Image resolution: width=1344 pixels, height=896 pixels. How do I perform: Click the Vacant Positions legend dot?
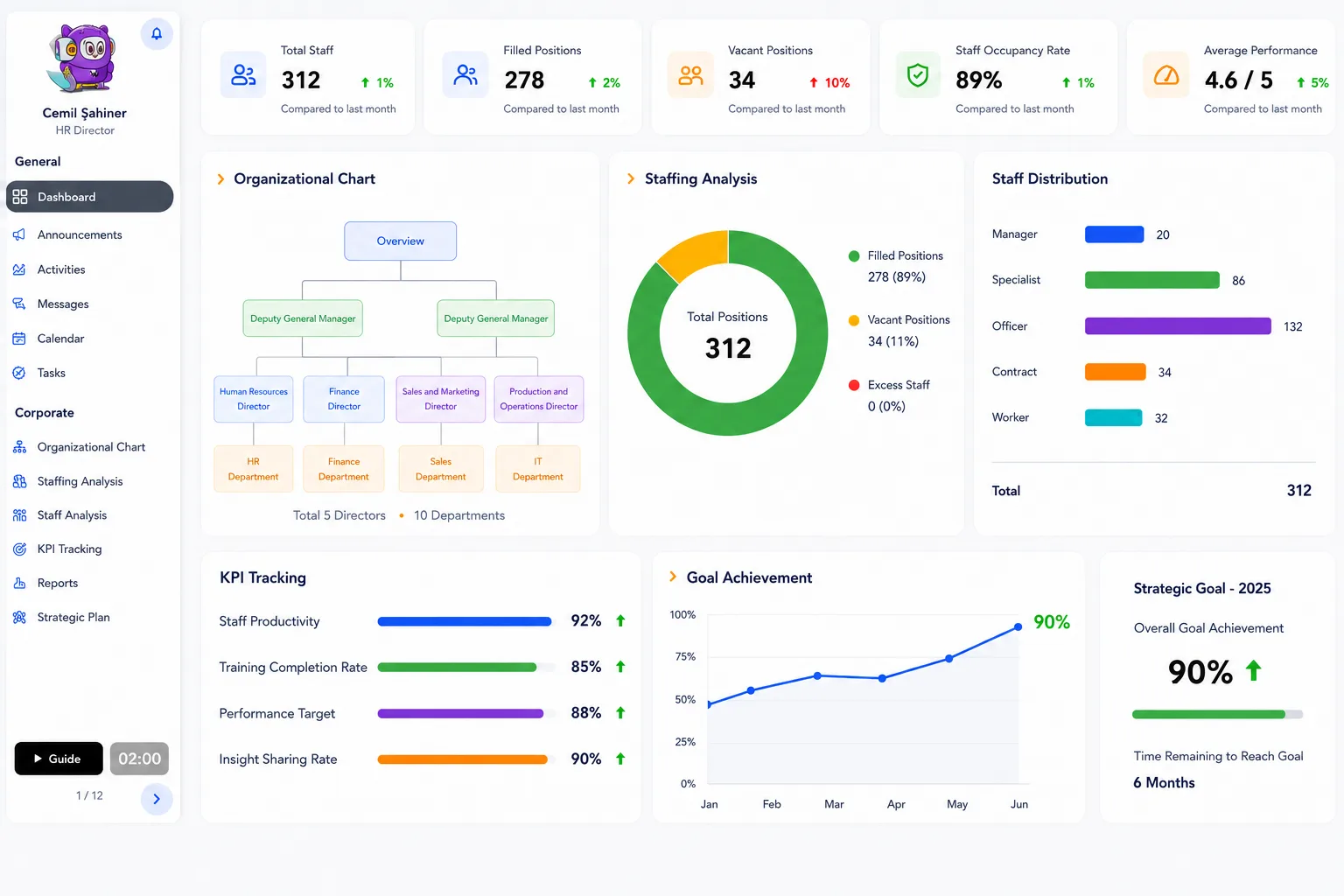854,320
